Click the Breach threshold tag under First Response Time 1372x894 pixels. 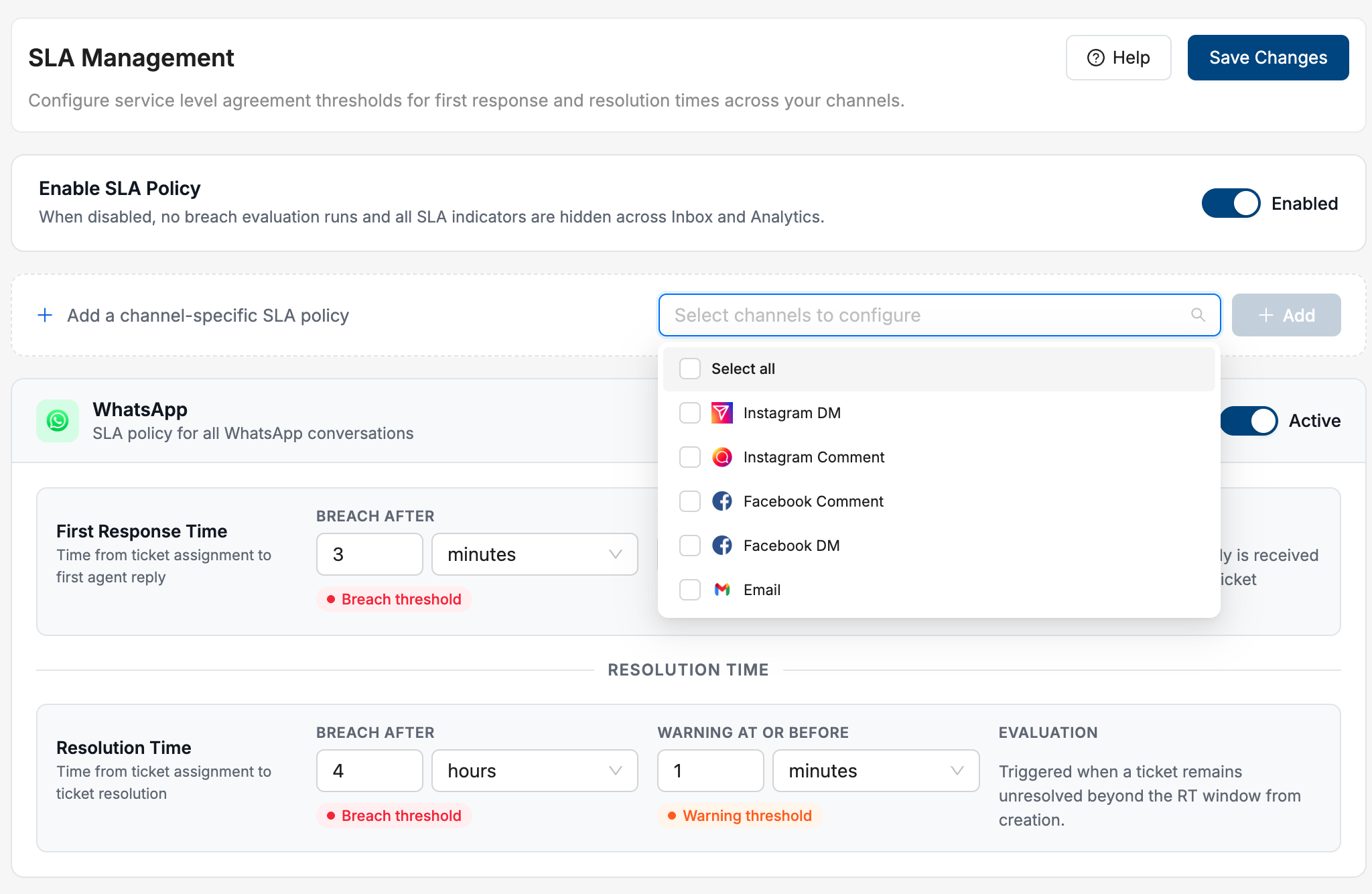pos(394,599)
